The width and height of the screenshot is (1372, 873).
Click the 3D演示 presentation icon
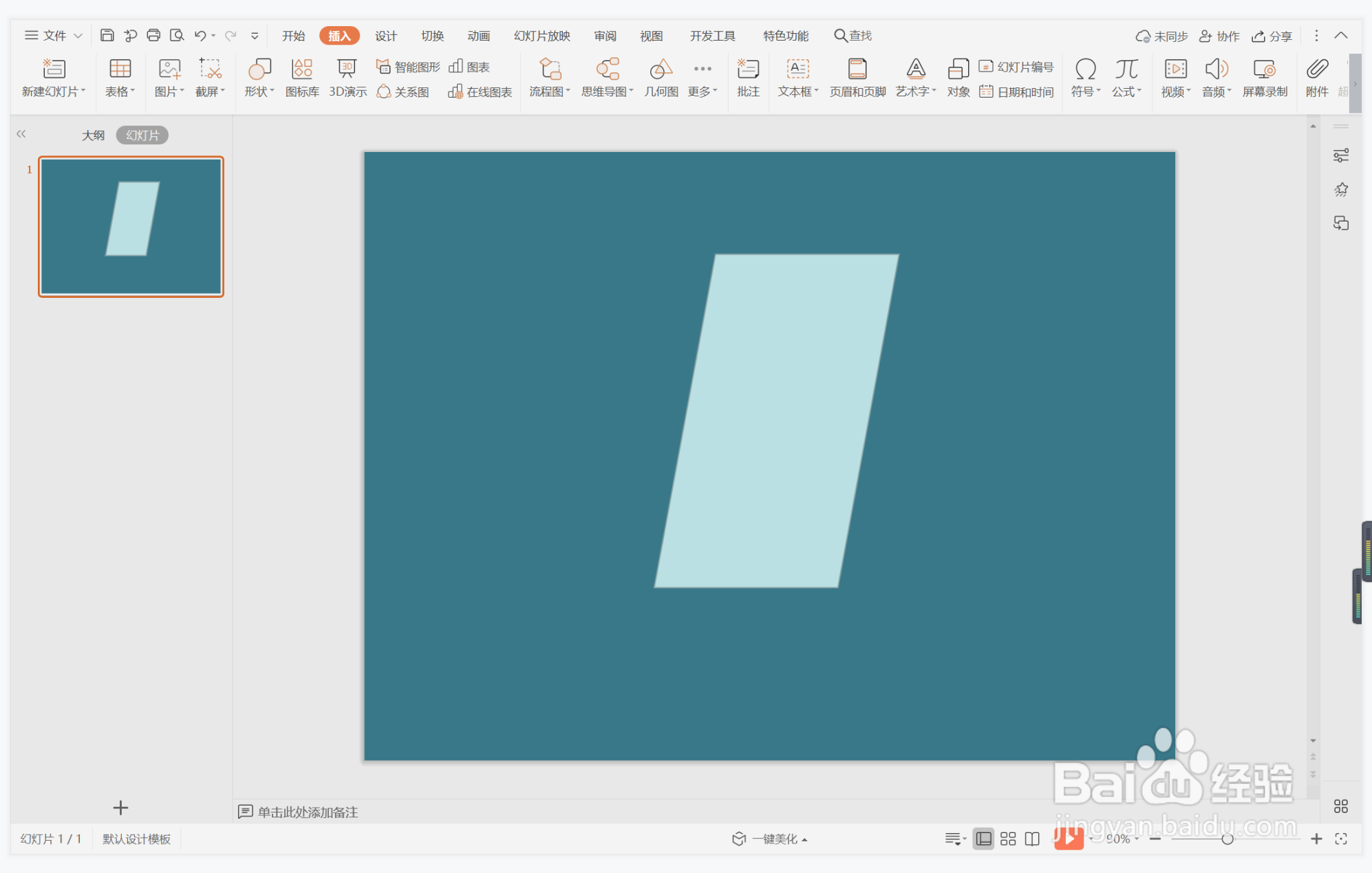coord(347,77)
